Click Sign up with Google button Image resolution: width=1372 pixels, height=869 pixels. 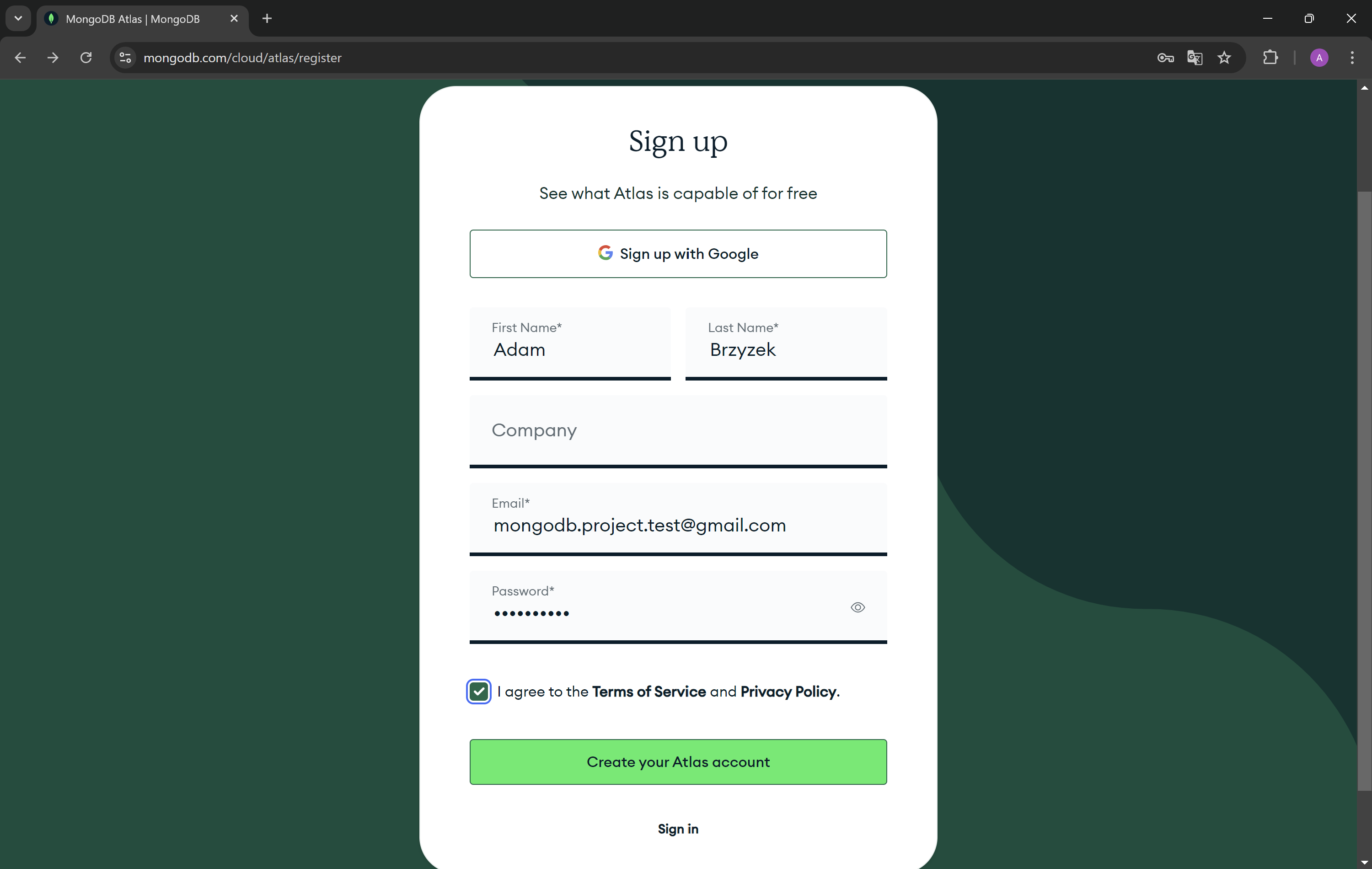[678, 253]
